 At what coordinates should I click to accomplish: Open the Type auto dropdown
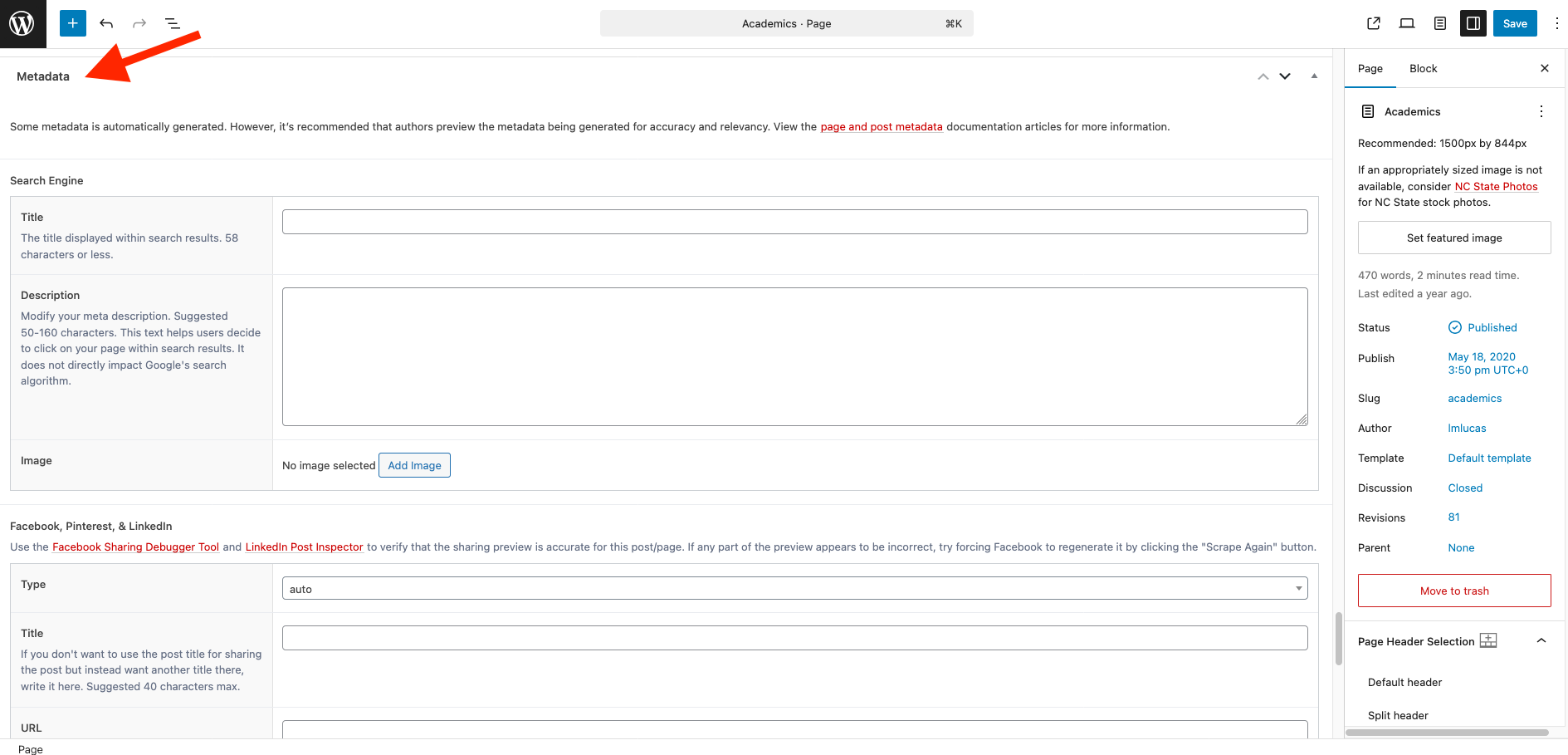tap(794, 589)
